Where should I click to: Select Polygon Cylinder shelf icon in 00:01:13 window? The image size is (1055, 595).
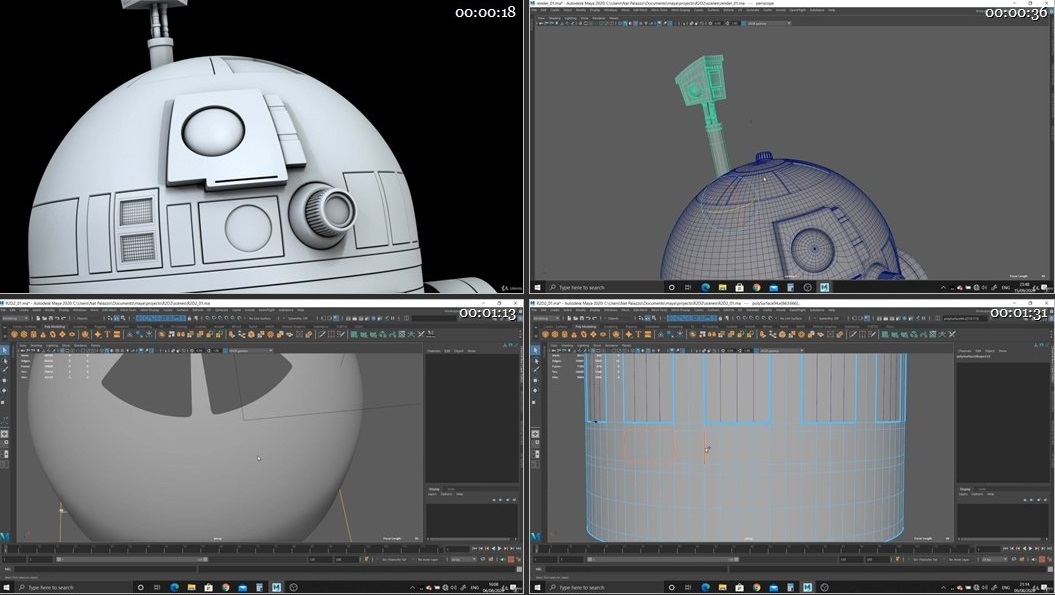click(33, 334)
